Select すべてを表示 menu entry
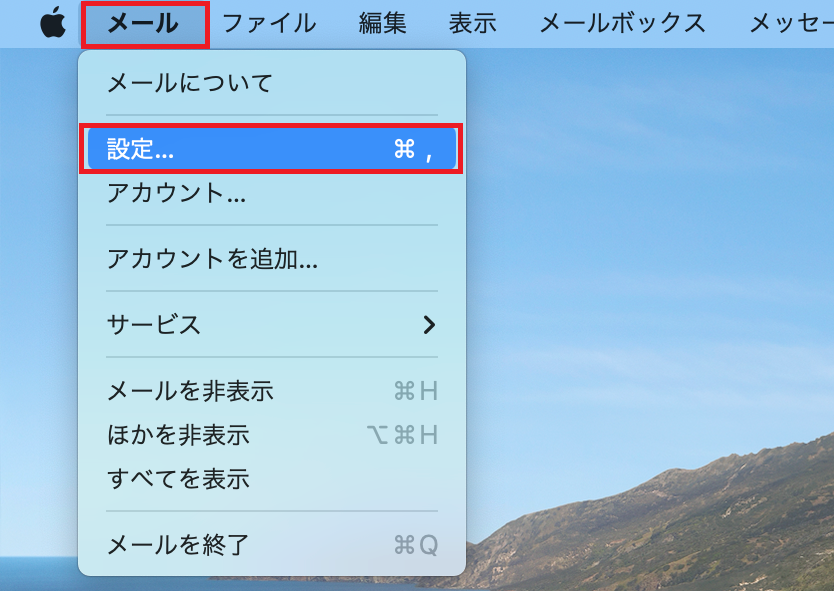The image size is (834, 591). (x=272, y=479)
